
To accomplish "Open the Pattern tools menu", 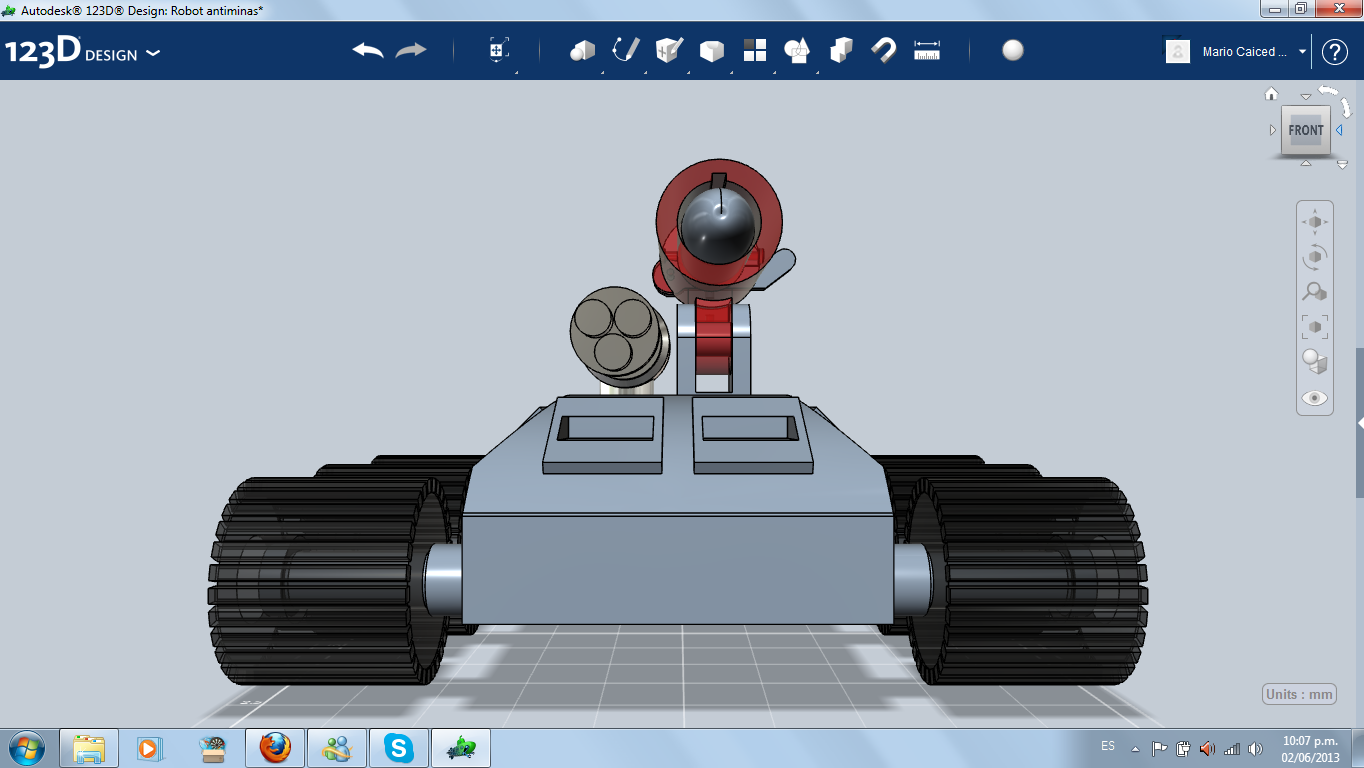I will (x=755, y=50).
